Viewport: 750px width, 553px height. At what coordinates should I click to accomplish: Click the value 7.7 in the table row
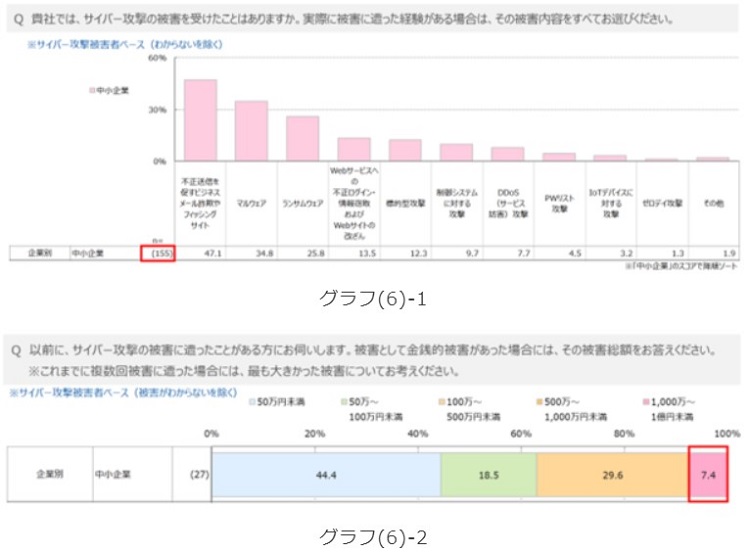(x=524, y=253)
